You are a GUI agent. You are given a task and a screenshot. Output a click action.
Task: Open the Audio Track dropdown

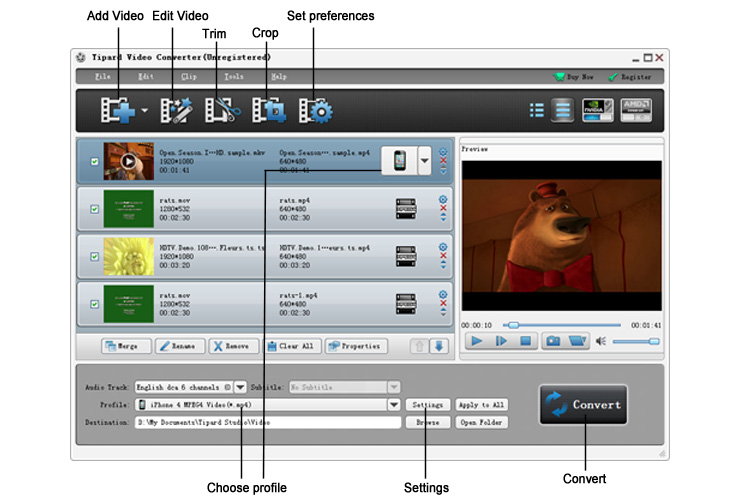tap(240, 387)
